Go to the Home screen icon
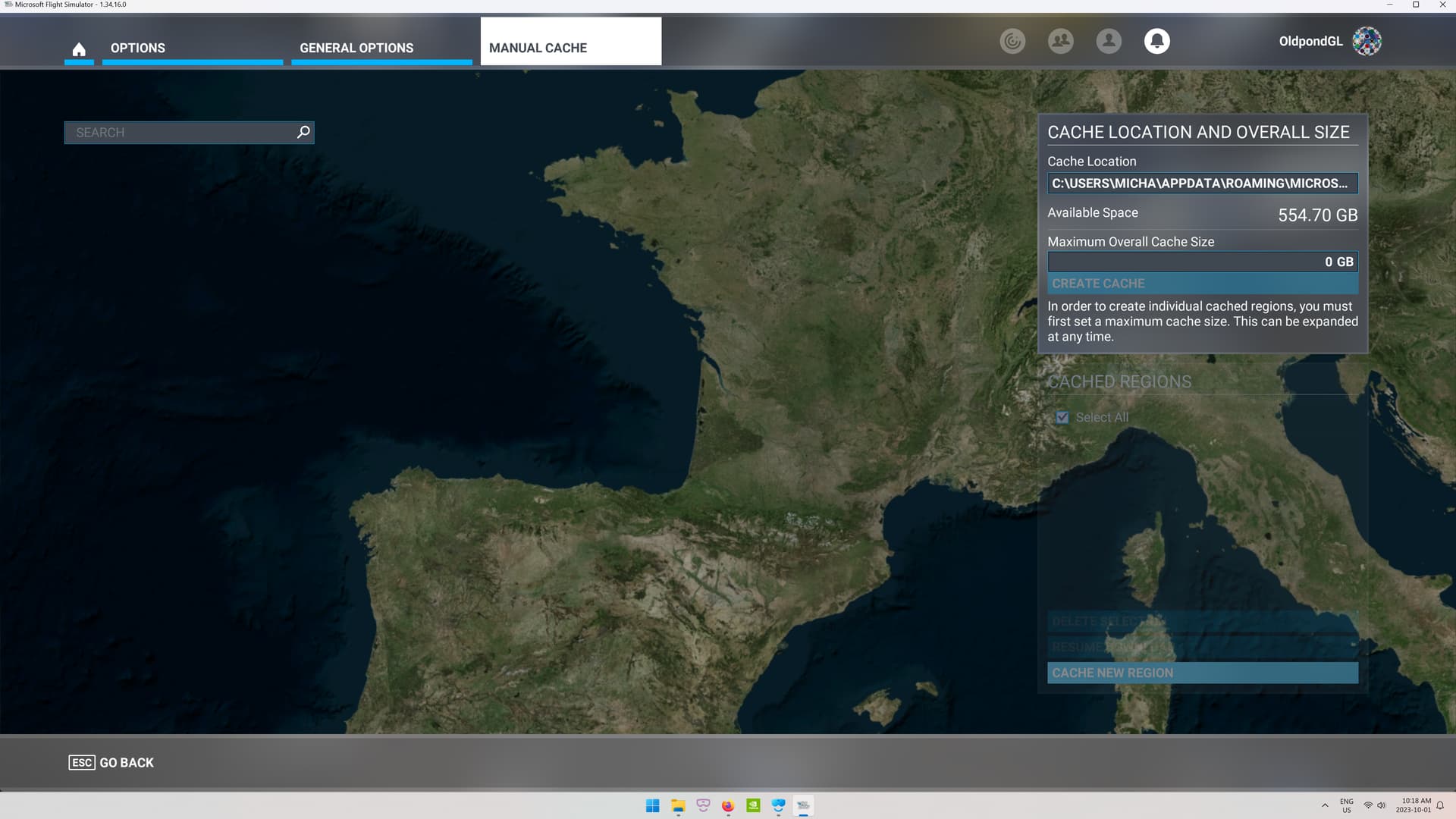 [79, 49]
